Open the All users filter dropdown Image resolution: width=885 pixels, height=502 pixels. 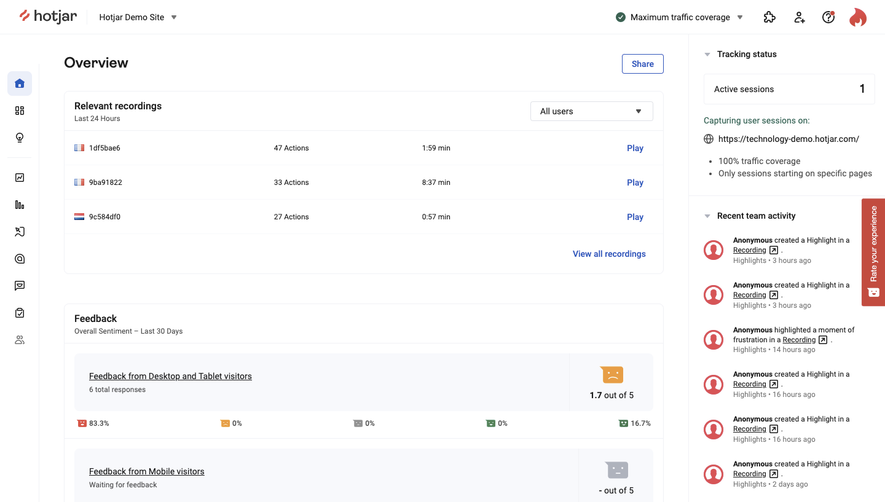[x=592, y=111]
